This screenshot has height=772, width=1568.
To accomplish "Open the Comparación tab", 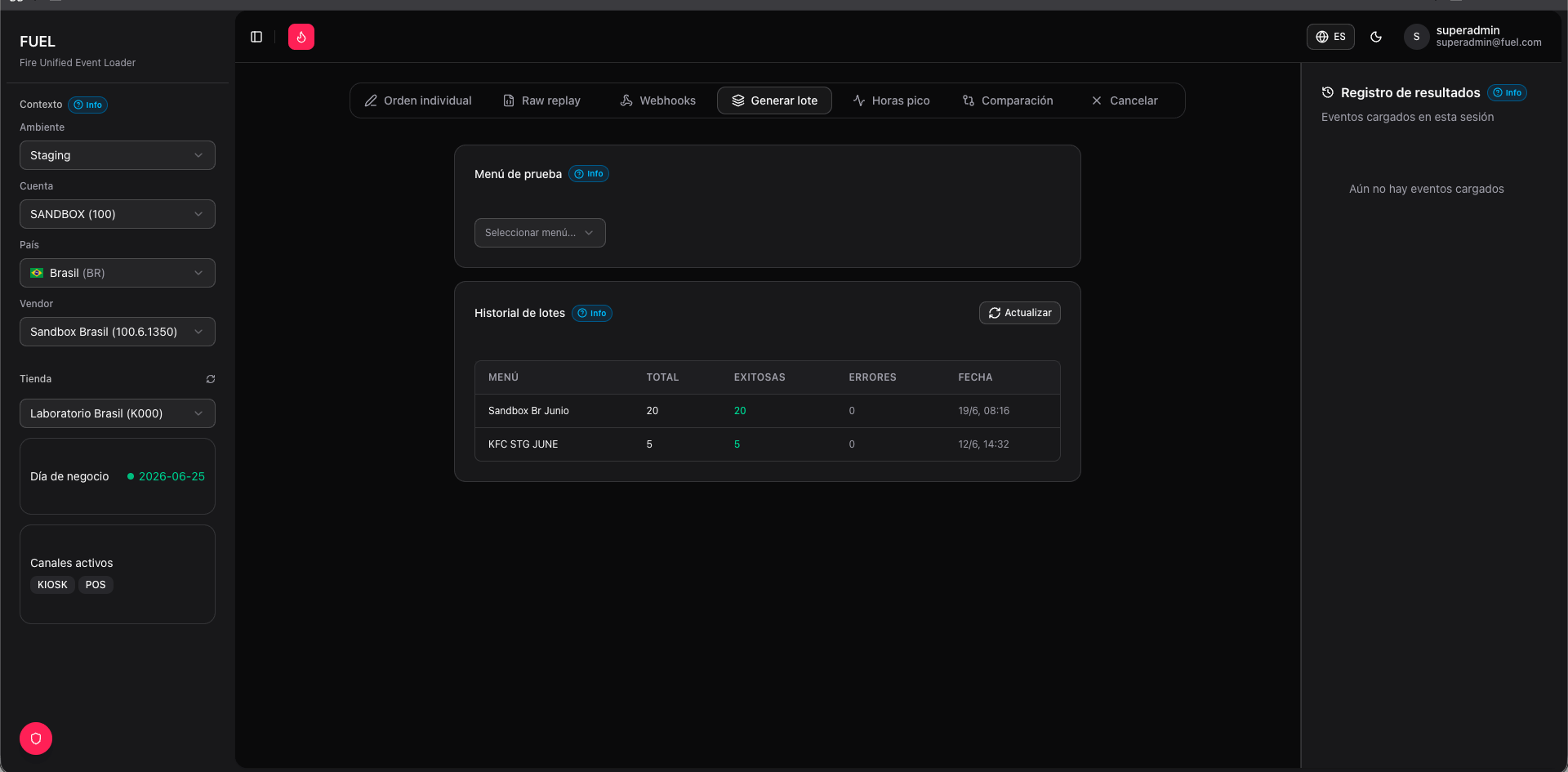I will 1008,100.
